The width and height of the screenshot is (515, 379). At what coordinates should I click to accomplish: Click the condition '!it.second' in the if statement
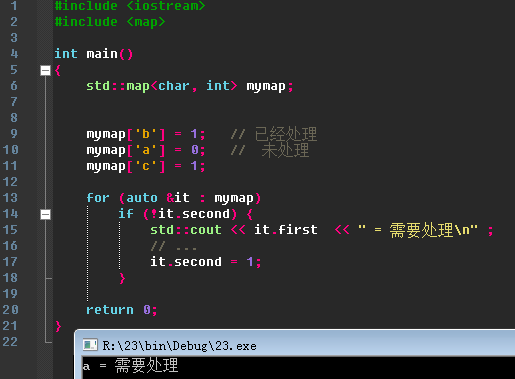click(x=190, y=214)
